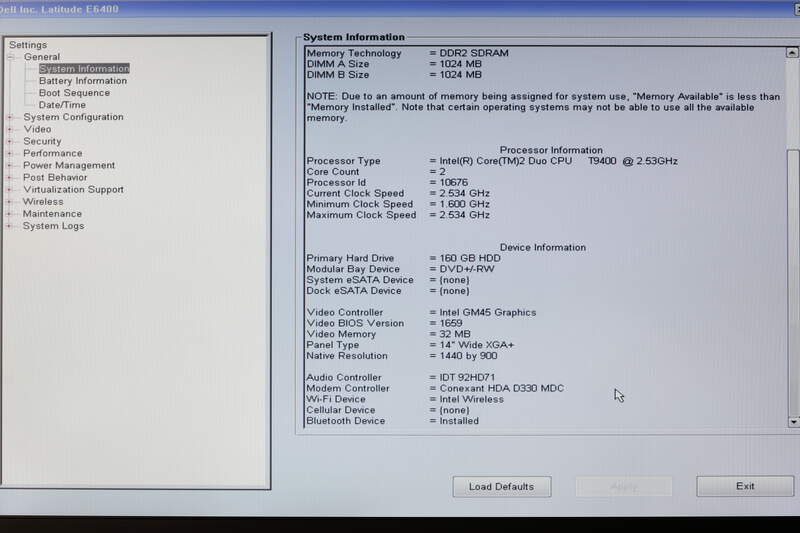
Task: Open Battery Information page
Action: (83, 81)
